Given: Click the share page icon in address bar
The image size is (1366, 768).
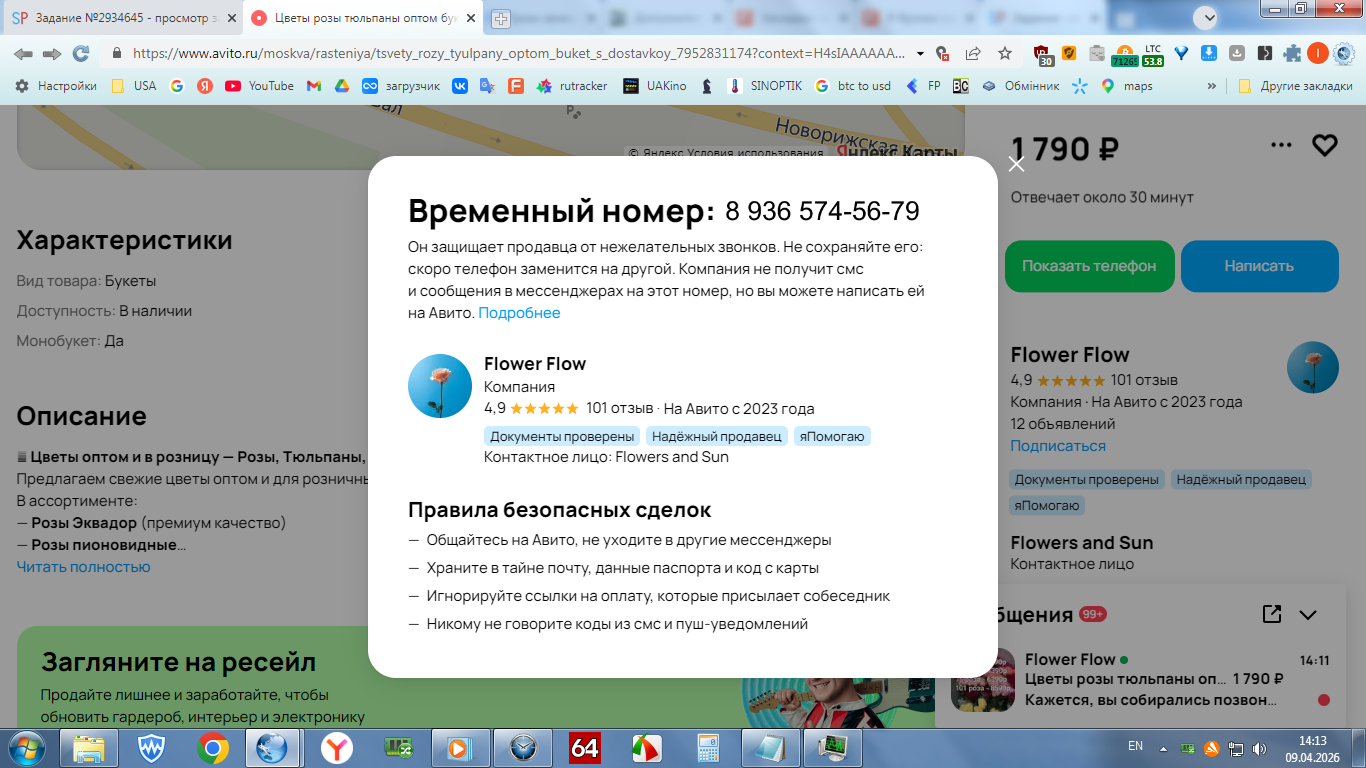Looking at the screenshot, I should coord(973,53).
